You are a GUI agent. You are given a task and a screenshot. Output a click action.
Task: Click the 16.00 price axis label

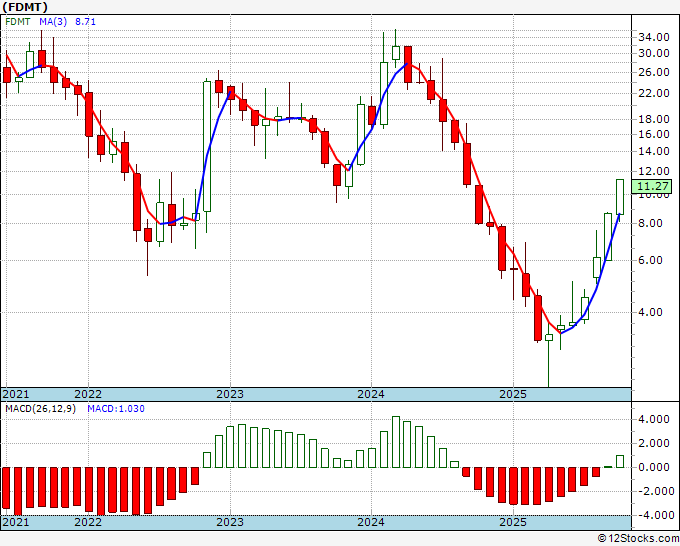(654, 134)
